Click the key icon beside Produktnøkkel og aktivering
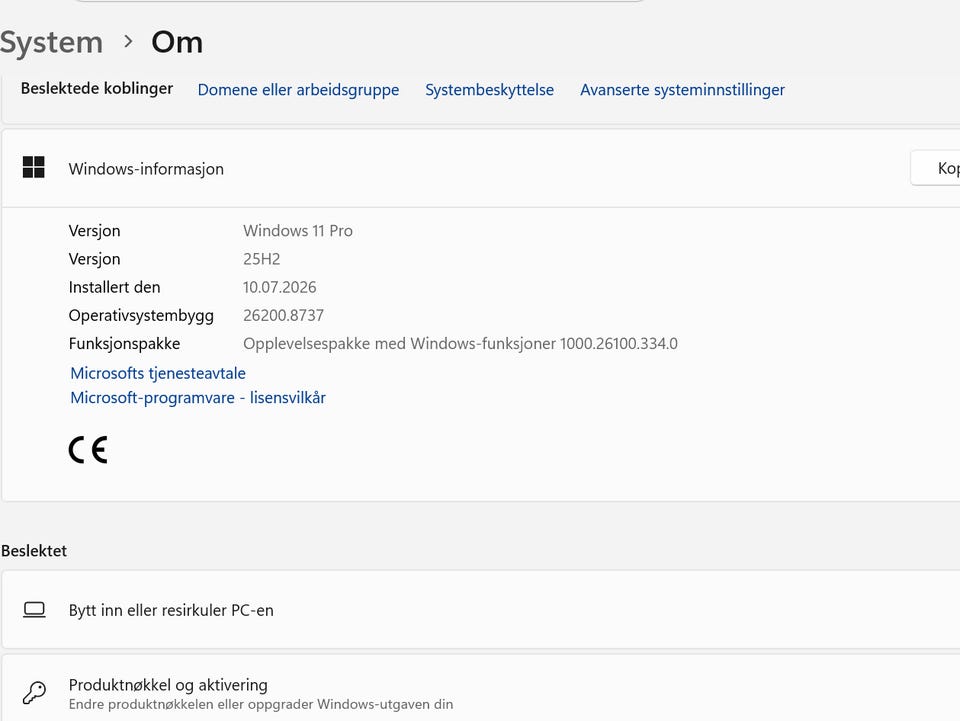 click(34, 693)
